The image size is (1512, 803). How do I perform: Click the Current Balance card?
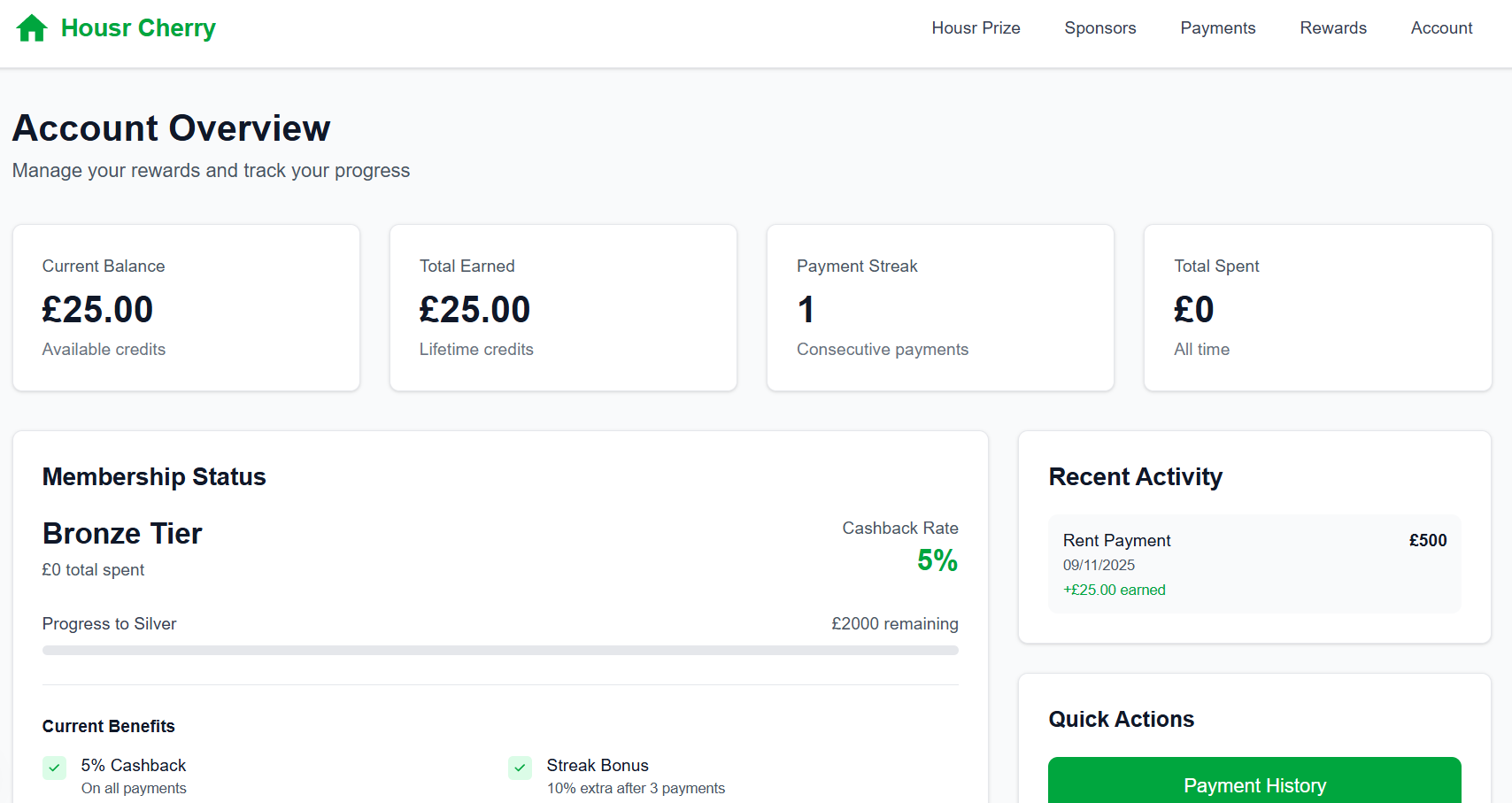[x=186, y=307]
